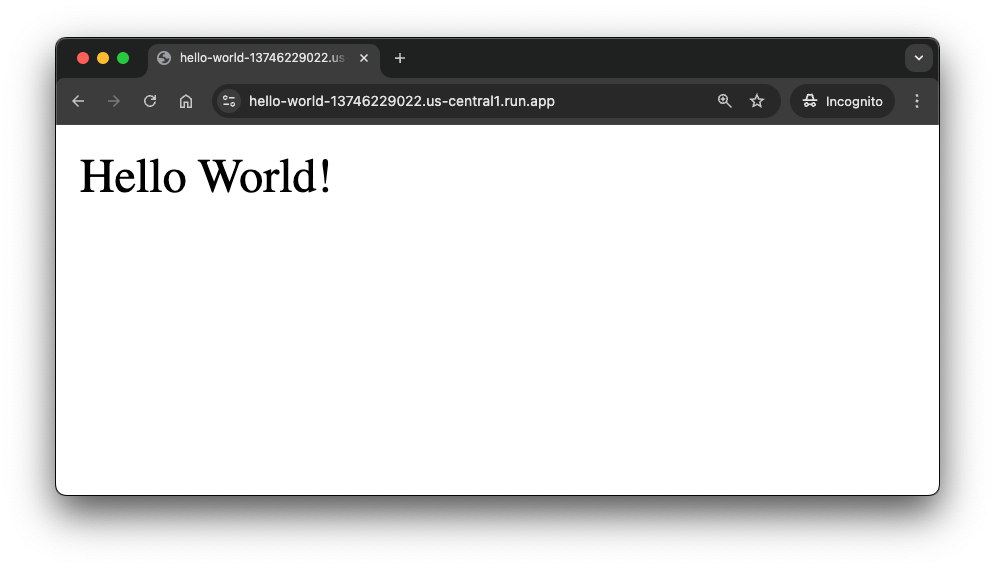Open site information icon in address bar
The image size is (995, 569).
pyautogui.click(x=230, y=101)
